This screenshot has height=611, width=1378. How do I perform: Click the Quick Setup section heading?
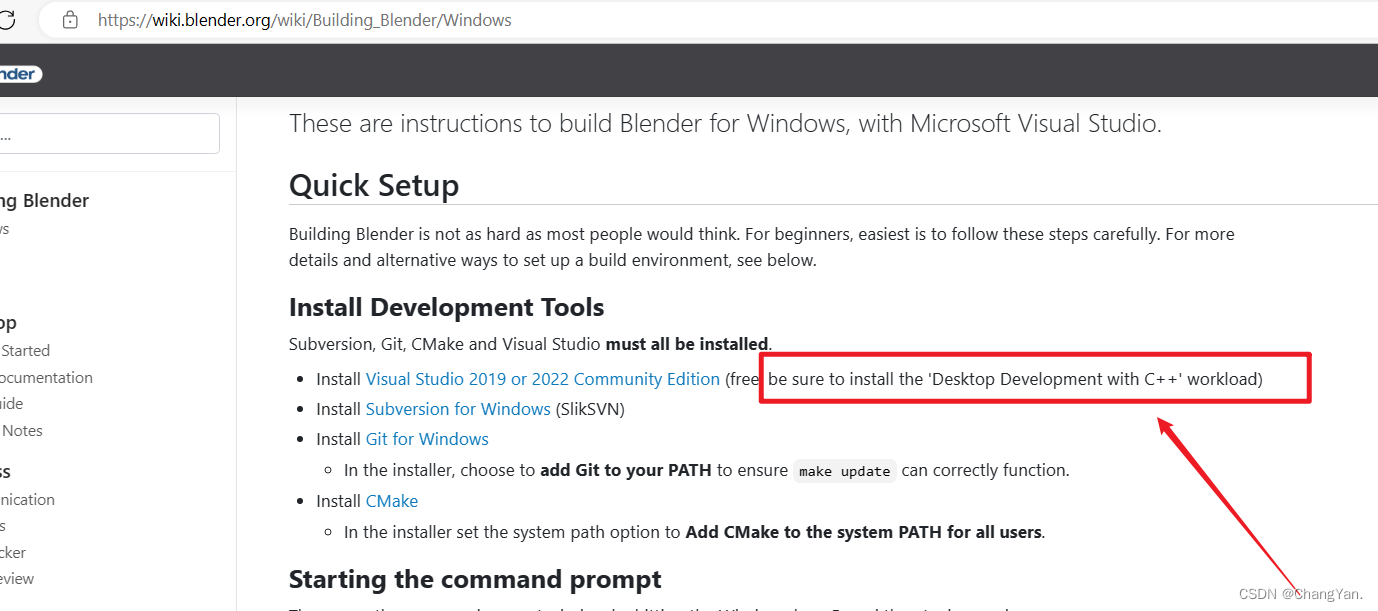tap(373, 185)
